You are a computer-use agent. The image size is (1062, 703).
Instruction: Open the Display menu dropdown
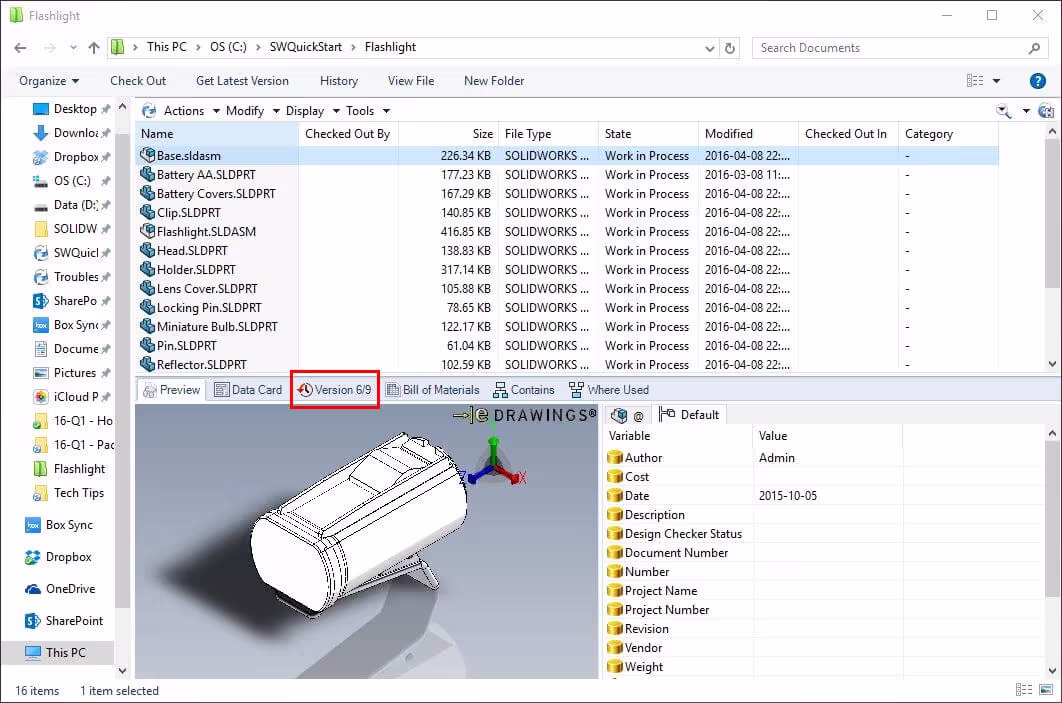pyautogui.click(x=336, y=110)
